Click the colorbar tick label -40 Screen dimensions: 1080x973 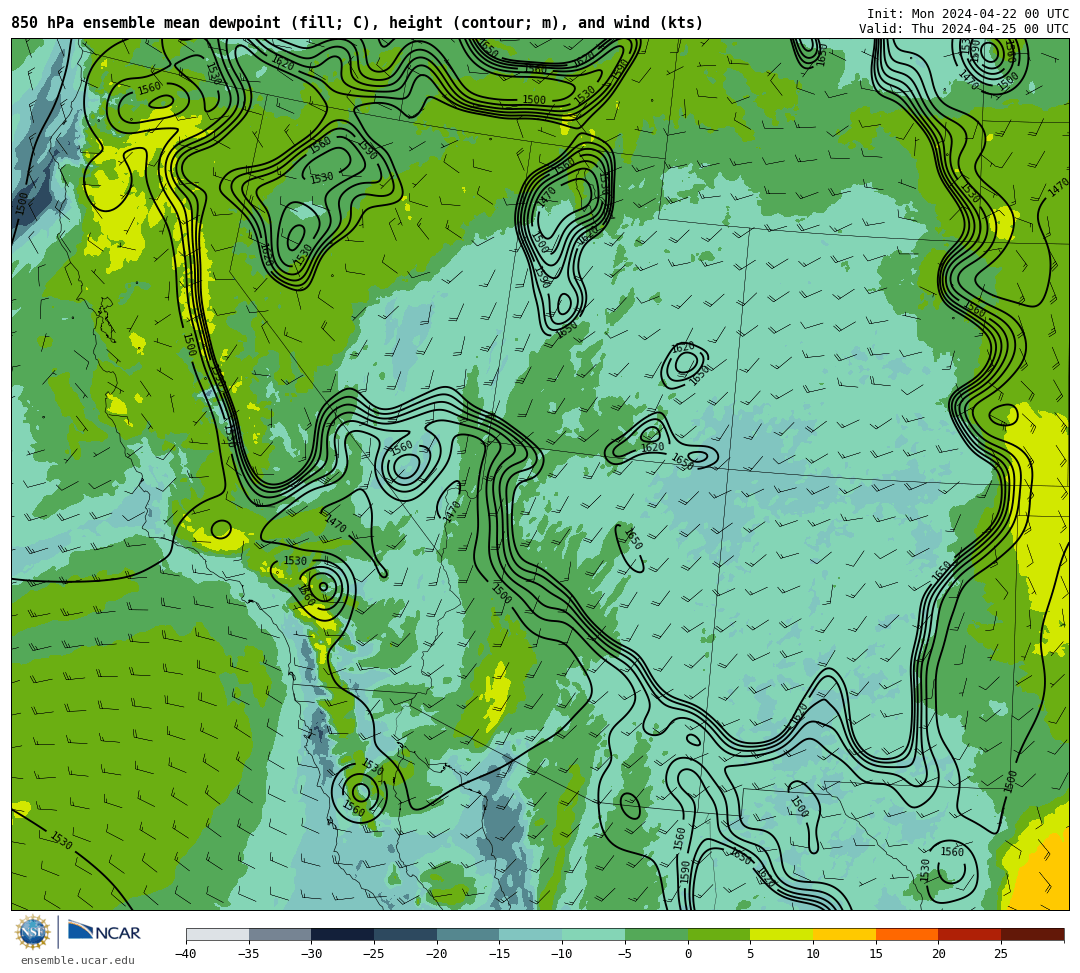click(186, 954)
